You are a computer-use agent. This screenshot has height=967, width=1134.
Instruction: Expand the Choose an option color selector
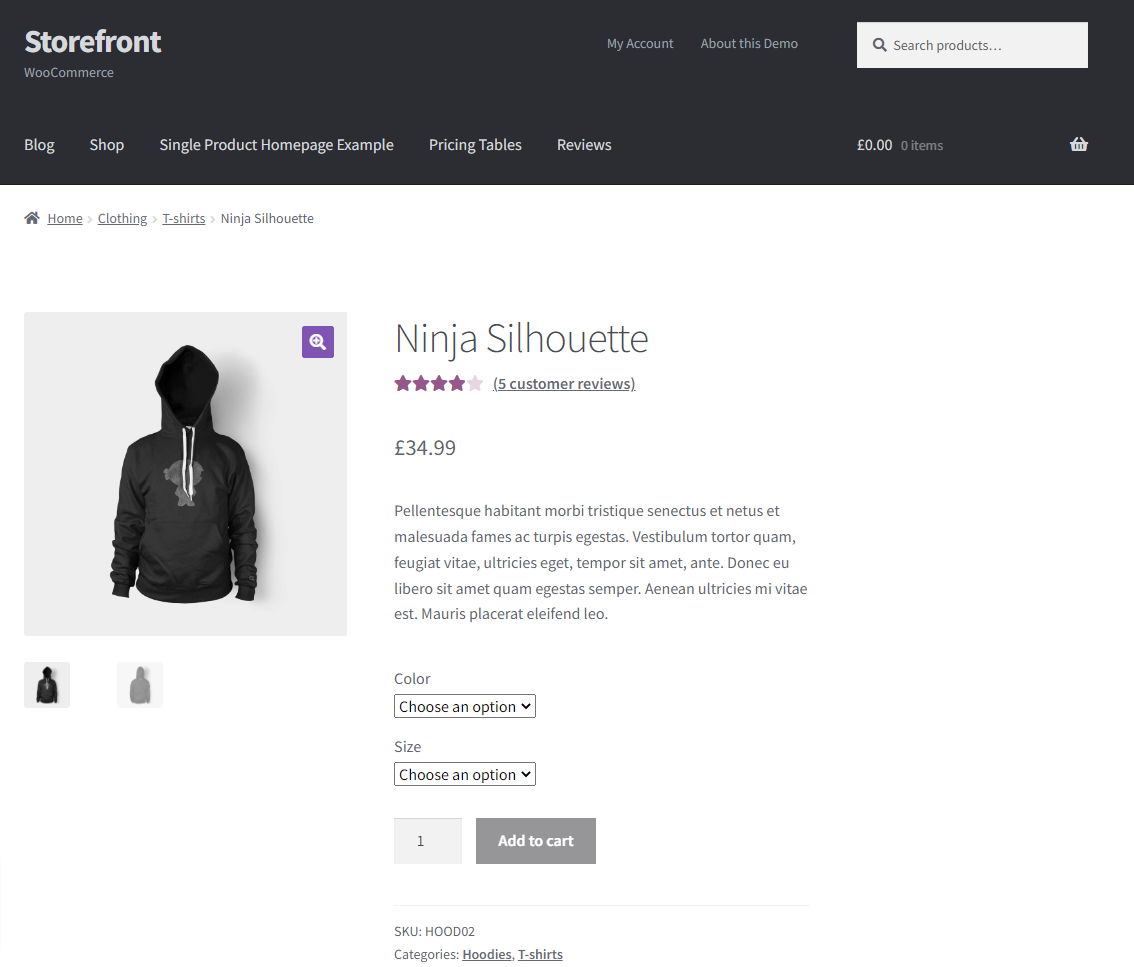pyautogui.click(x=464, y=705)
